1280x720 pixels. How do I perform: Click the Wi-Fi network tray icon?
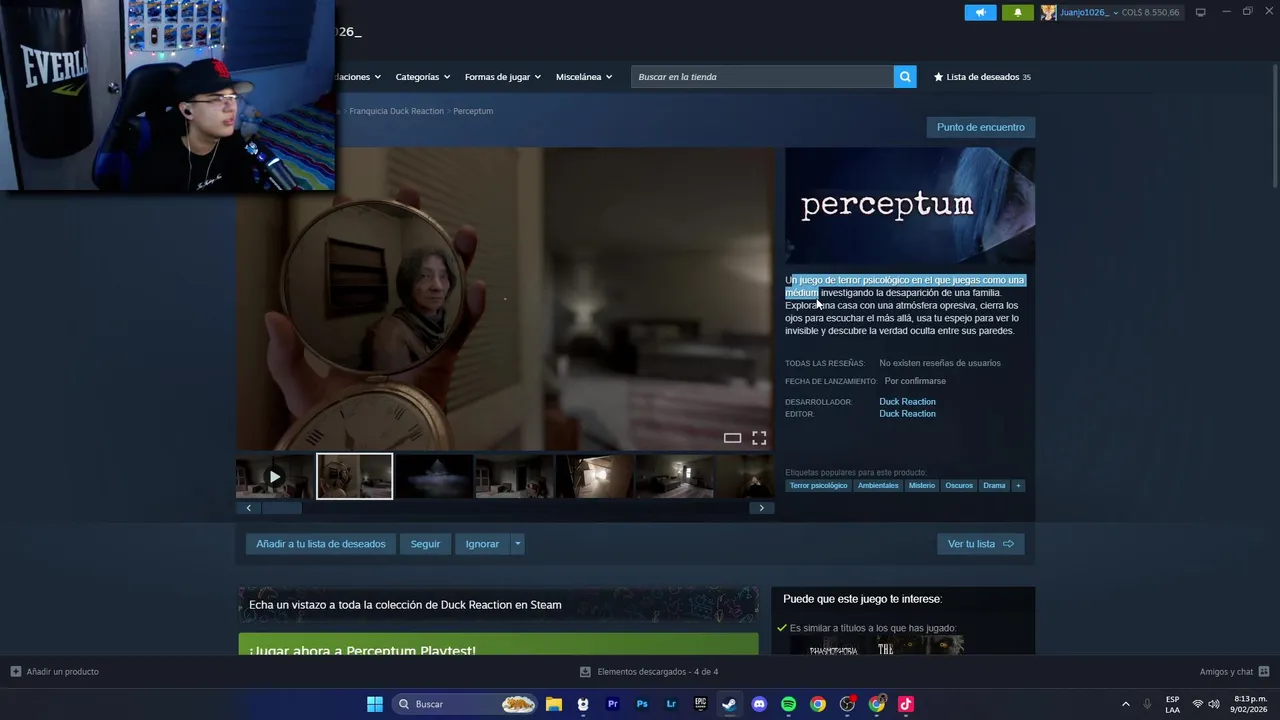pos(1198,704)
